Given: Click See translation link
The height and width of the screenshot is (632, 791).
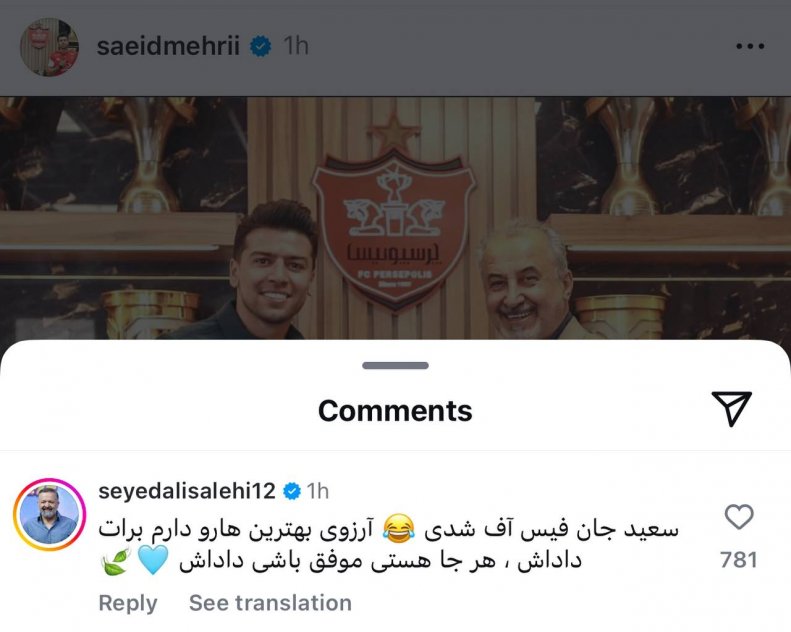Looking at the screenshot, I should 270,603.
